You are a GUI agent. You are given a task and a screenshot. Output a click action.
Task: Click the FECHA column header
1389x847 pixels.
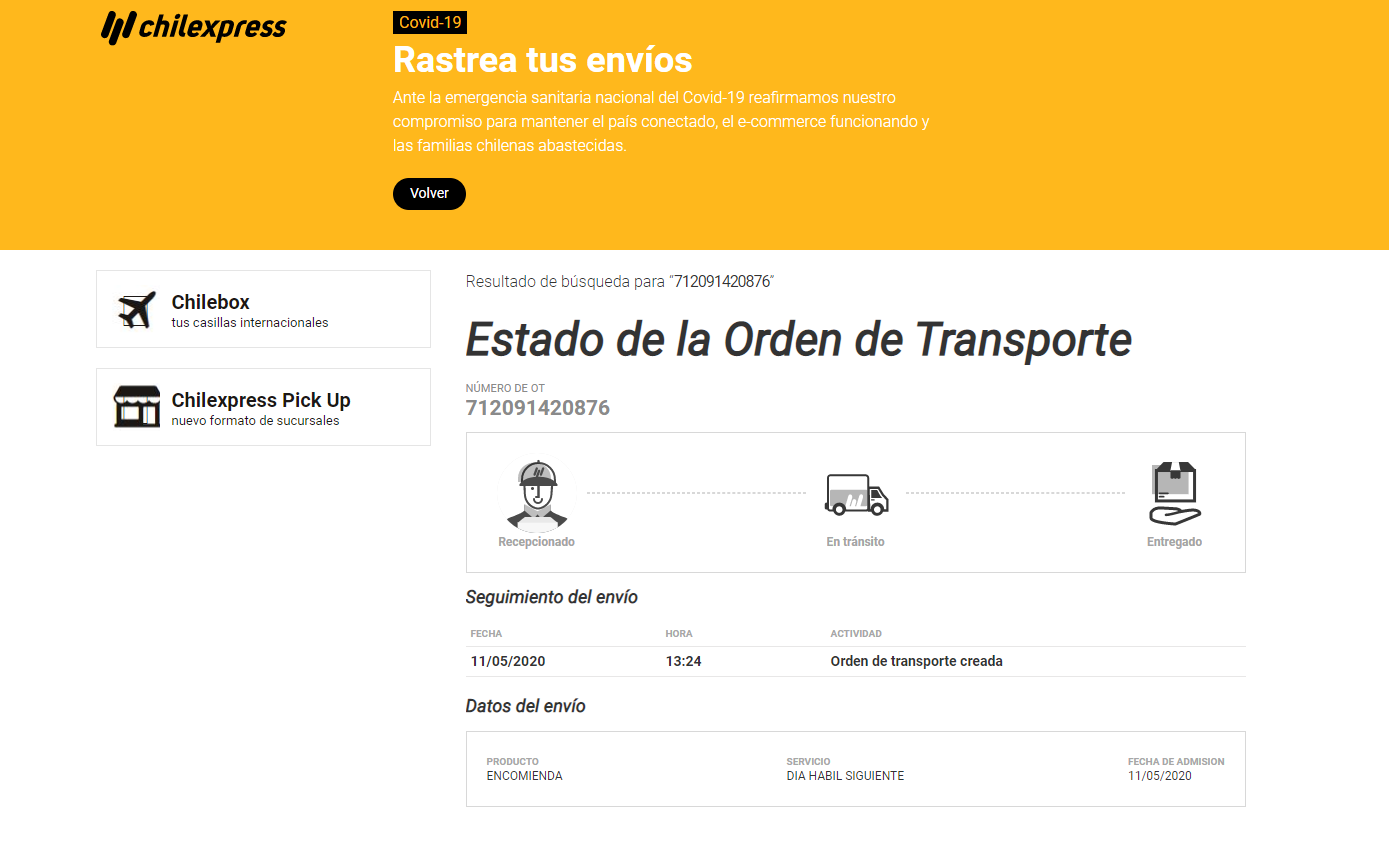pyautogui.click(x=486, y=634)
